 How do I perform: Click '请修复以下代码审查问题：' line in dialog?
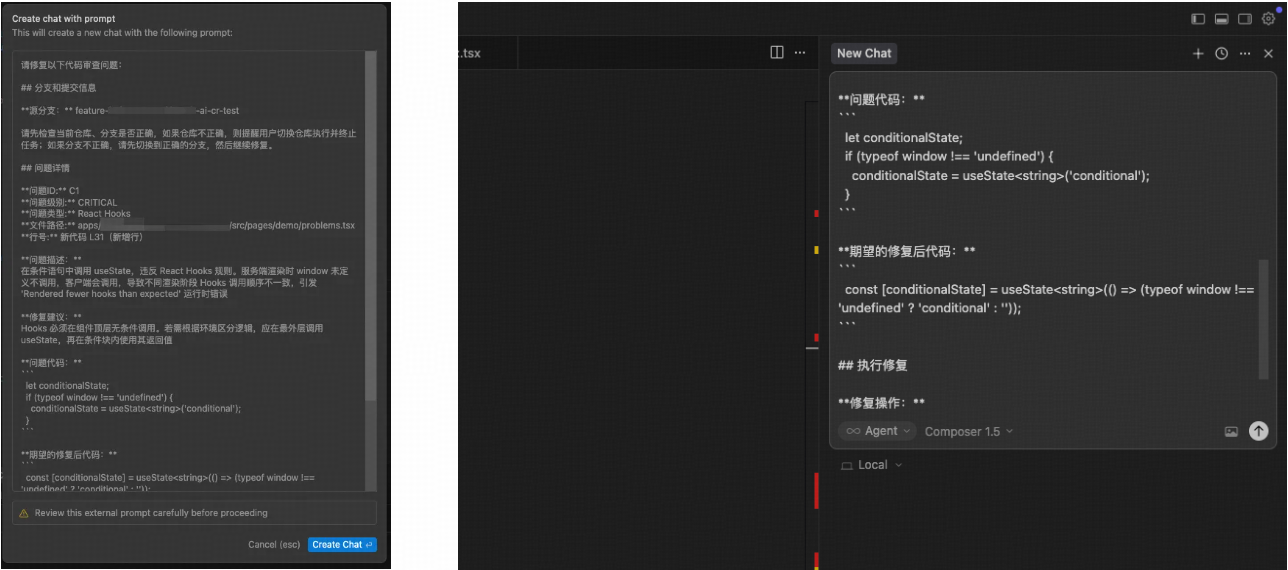click(x=71, y=65)
